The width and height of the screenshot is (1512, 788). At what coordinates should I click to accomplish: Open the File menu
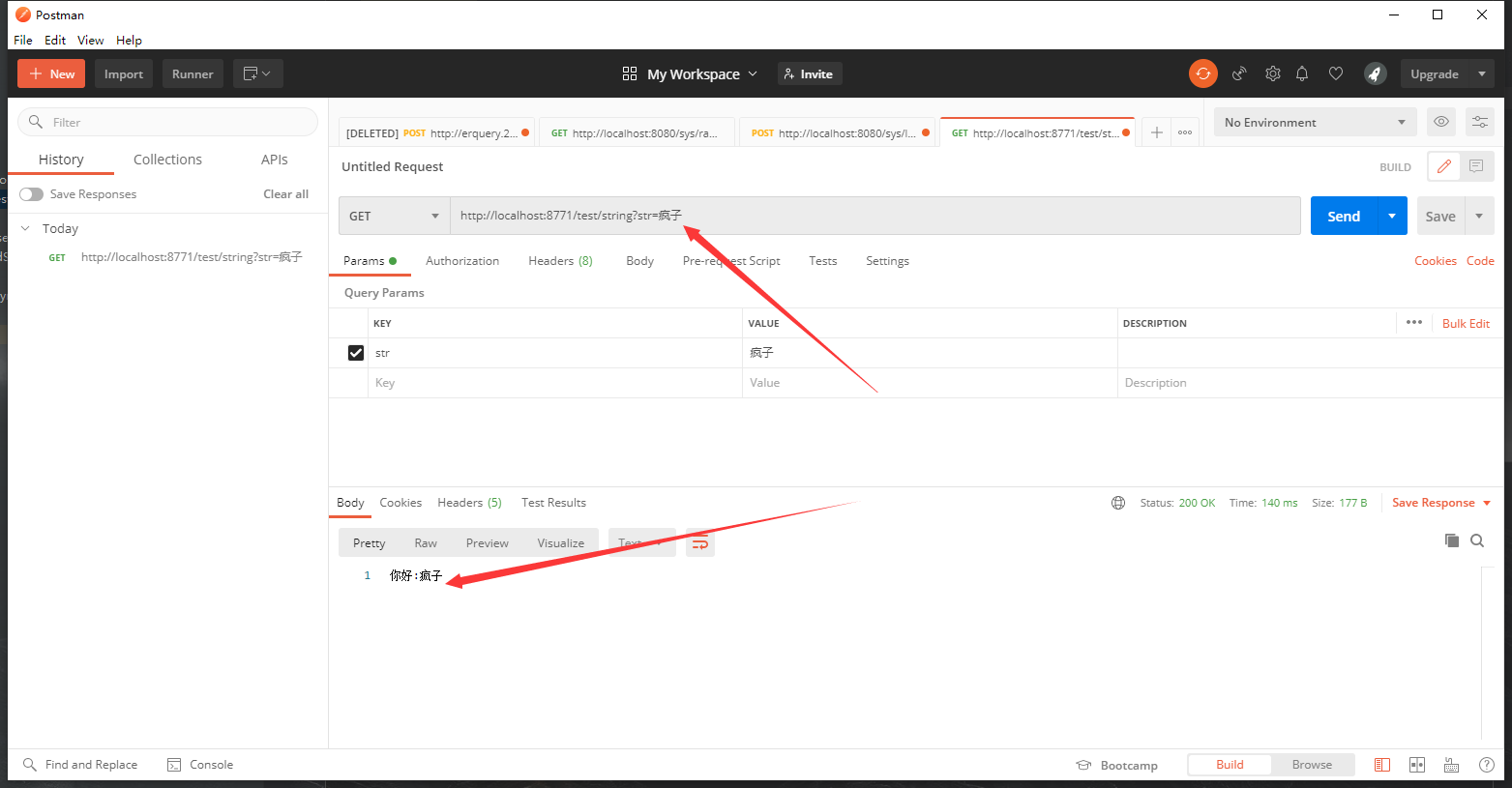(23, 40)
